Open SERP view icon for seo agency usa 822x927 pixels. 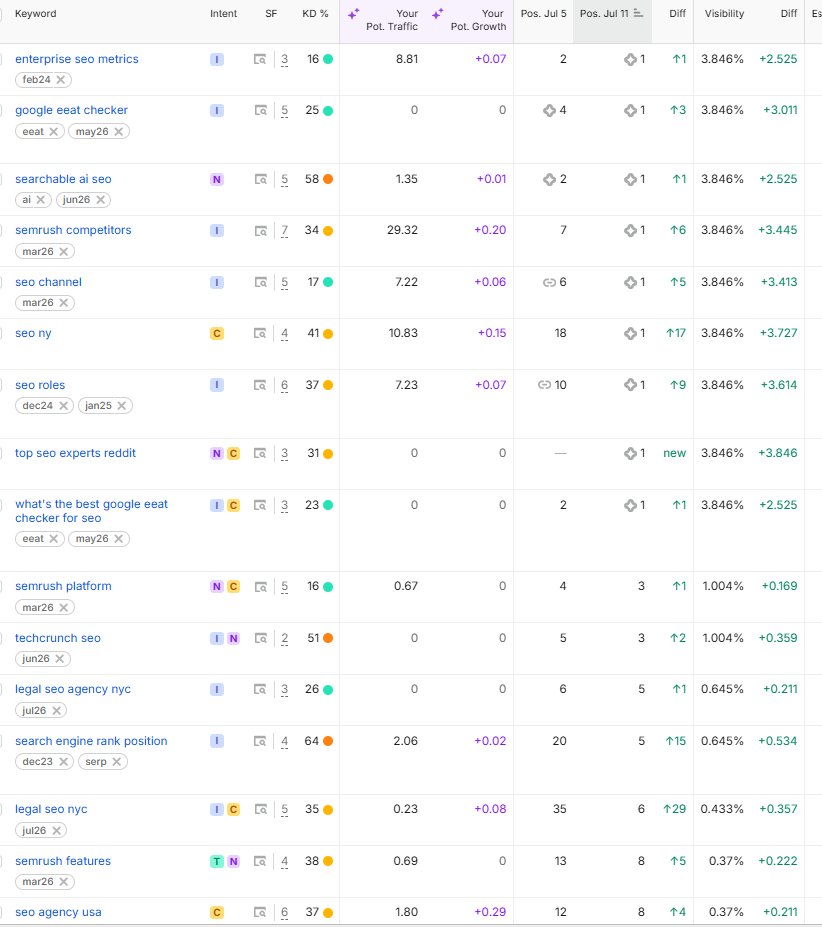tap(260, 912)
